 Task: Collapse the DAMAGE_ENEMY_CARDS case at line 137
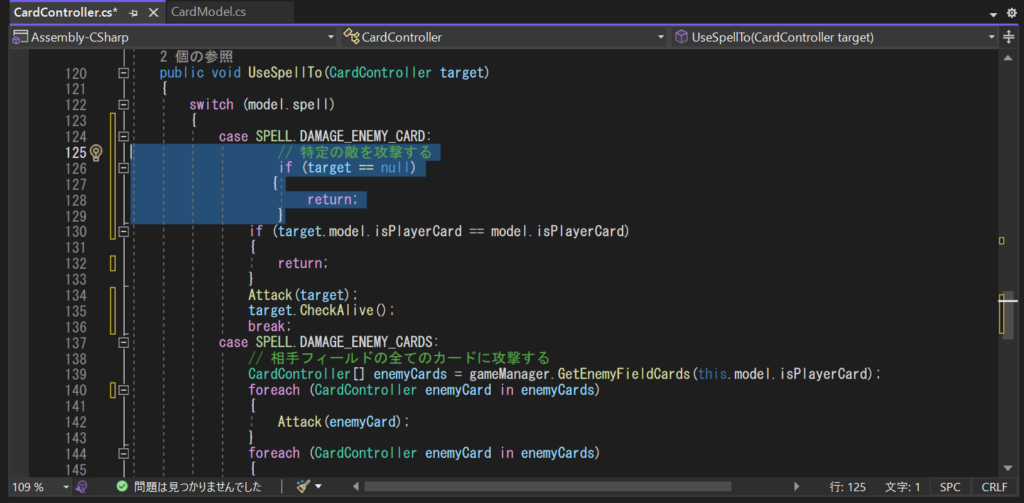pyautogui.click(x=123, y=343)
